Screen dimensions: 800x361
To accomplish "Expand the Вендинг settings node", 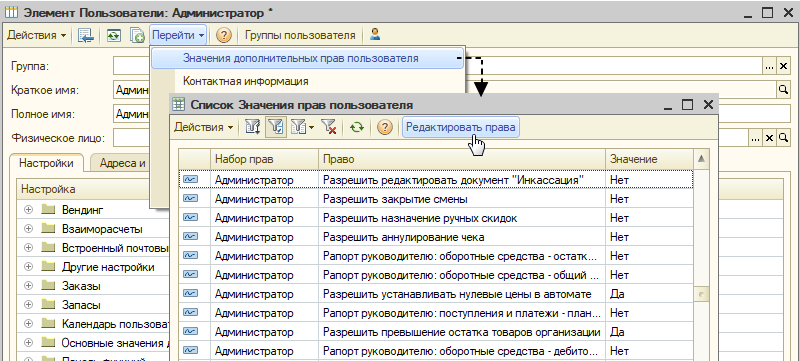I will [29, 209].
